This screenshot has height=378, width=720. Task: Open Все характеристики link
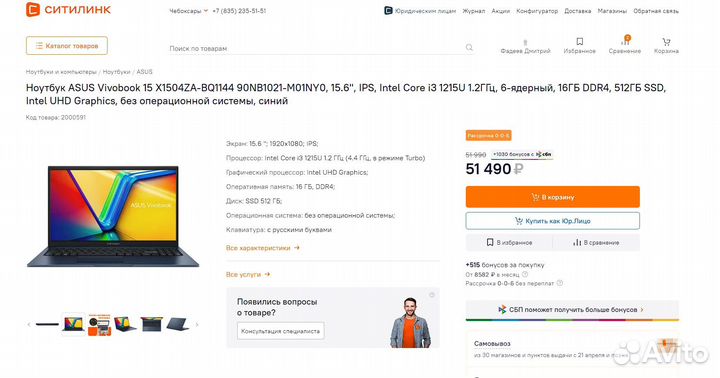coord(263,248)
